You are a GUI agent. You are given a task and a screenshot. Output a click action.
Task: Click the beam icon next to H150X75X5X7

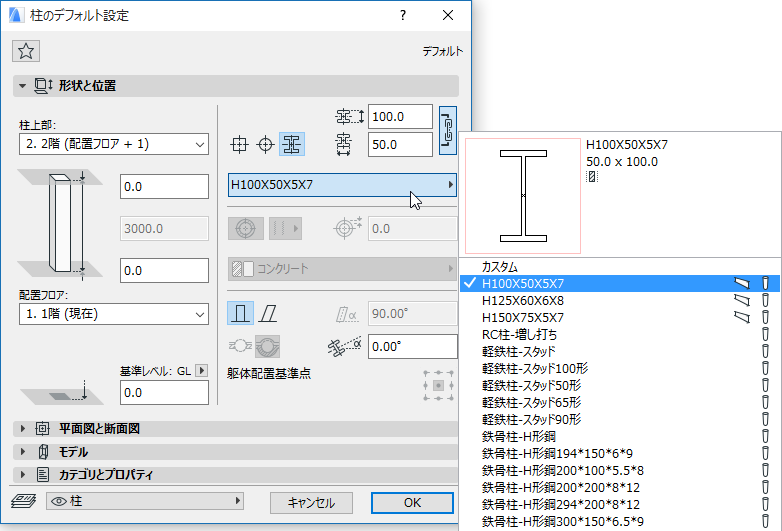[x=742, y=317]
